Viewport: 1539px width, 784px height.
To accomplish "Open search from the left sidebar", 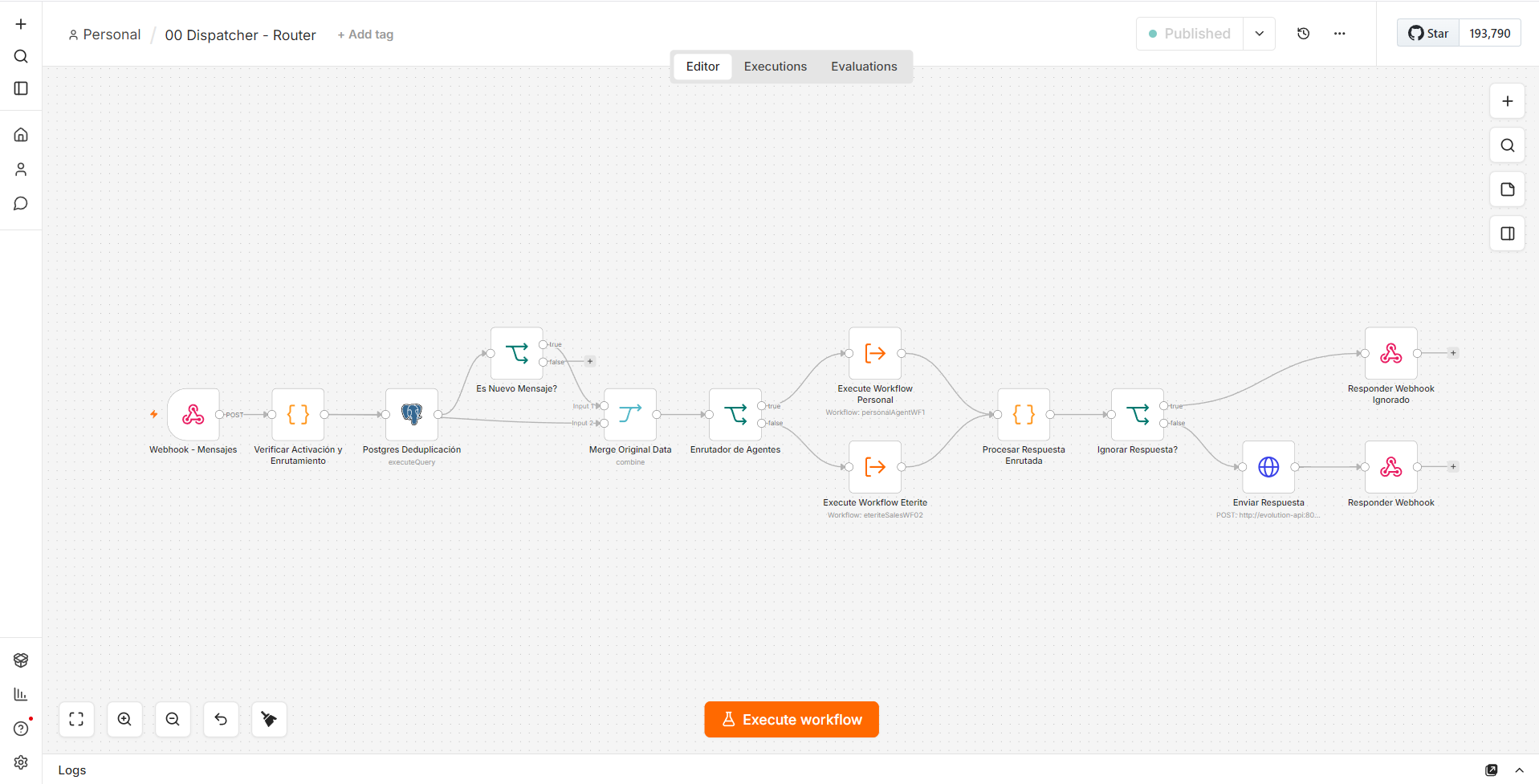I will pyautogui.click(x=21, y=56).
